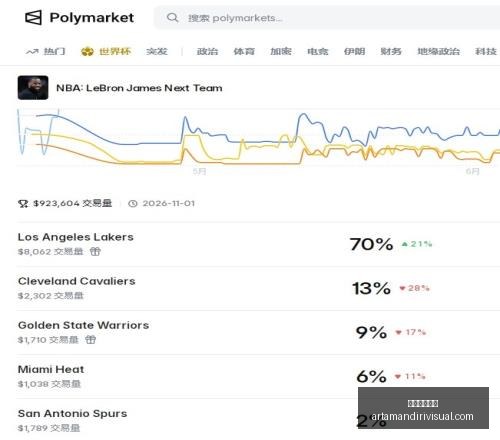Choose the Miami Heat outcome row
The width and height of the screenshot is (500, 440).
tap(258, 376)
